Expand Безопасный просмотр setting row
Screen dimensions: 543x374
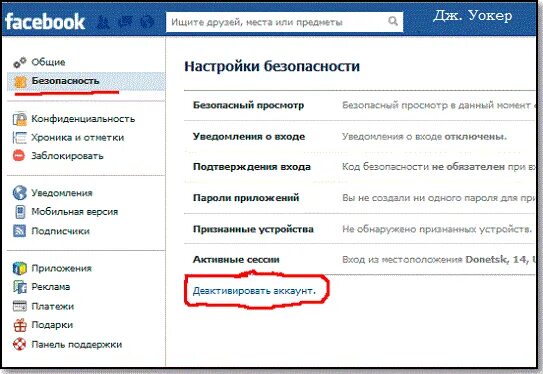360,105
